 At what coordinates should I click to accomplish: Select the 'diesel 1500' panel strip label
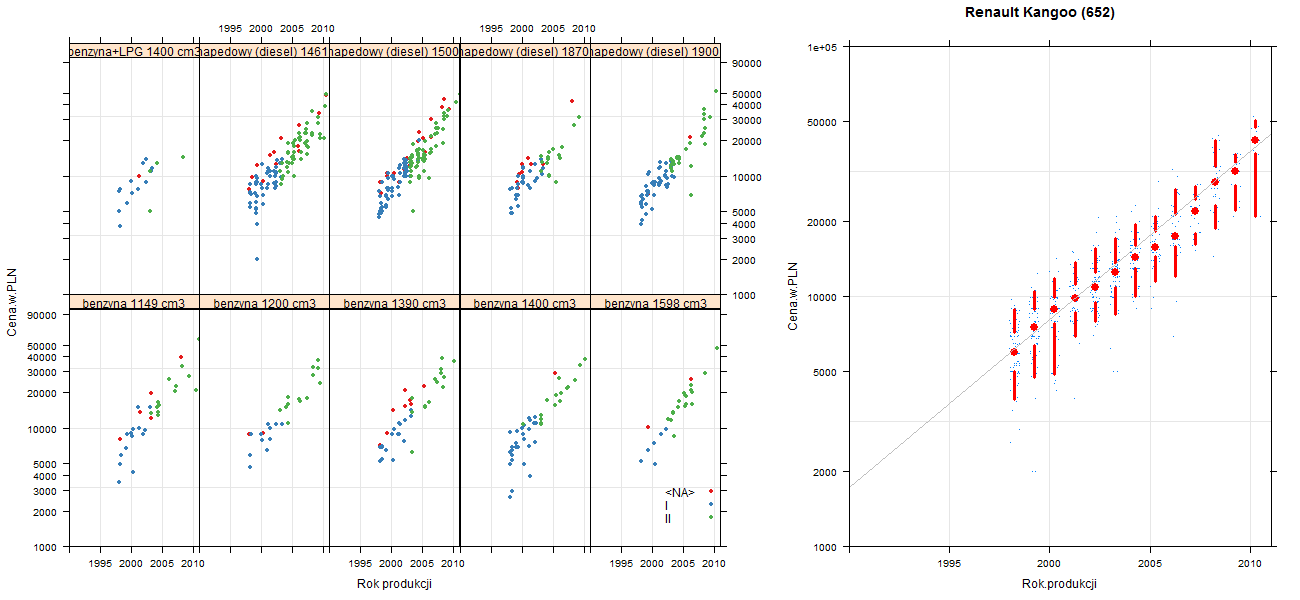[394, 51]
